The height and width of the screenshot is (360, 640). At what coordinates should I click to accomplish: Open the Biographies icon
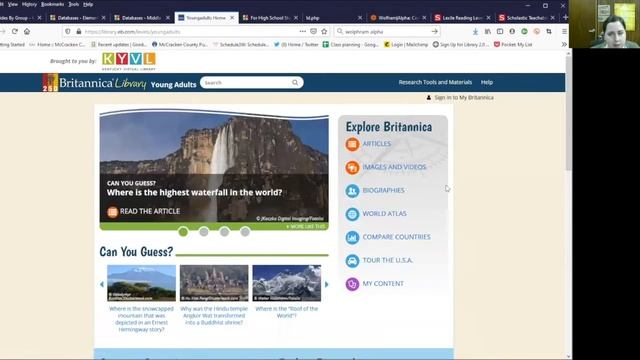point(352,191)
